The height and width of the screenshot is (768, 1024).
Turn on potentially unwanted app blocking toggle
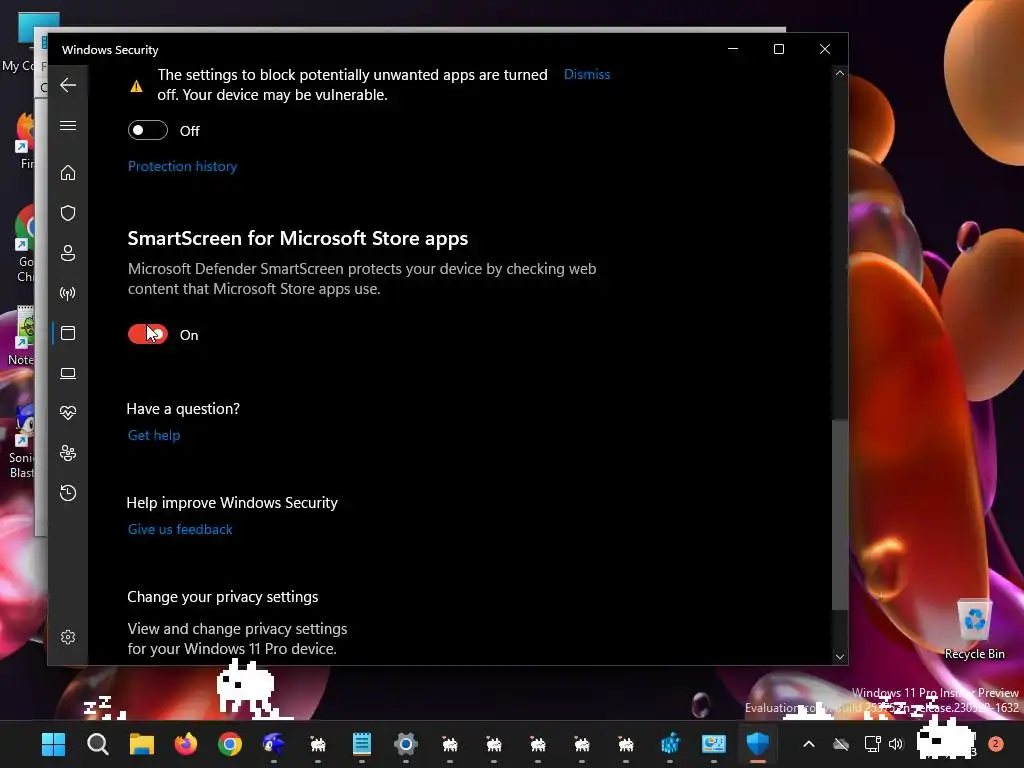(148, 131)
